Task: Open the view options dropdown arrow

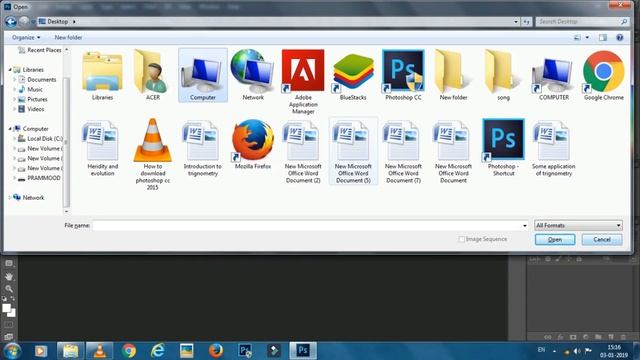Action: (x=587, y=38)
